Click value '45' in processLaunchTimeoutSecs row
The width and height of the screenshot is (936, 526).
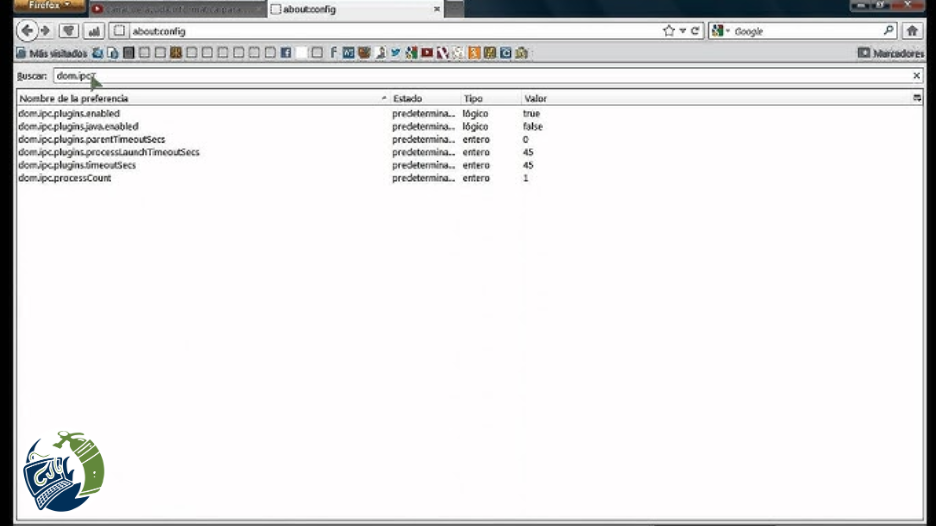528,152
